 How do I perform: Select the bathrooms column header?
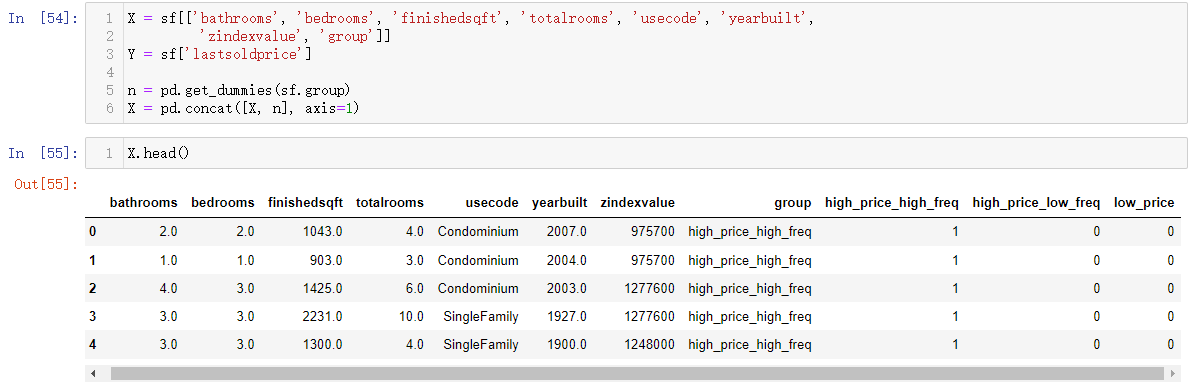tap(143, 203)
